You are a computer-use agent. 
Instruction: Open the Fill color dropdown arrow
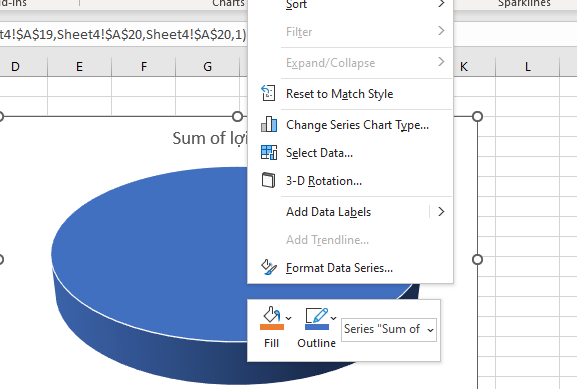click(x=288, y=318)
